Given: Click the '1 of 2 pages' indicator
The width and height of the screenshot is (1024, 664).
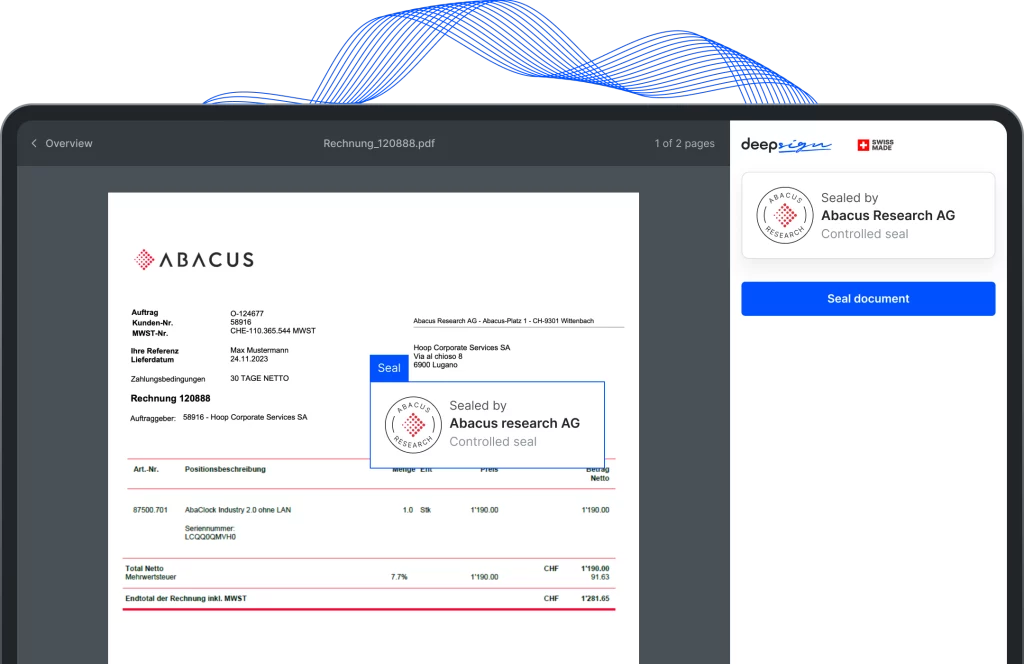Looking at the screenshot, I should pos(684,144).
